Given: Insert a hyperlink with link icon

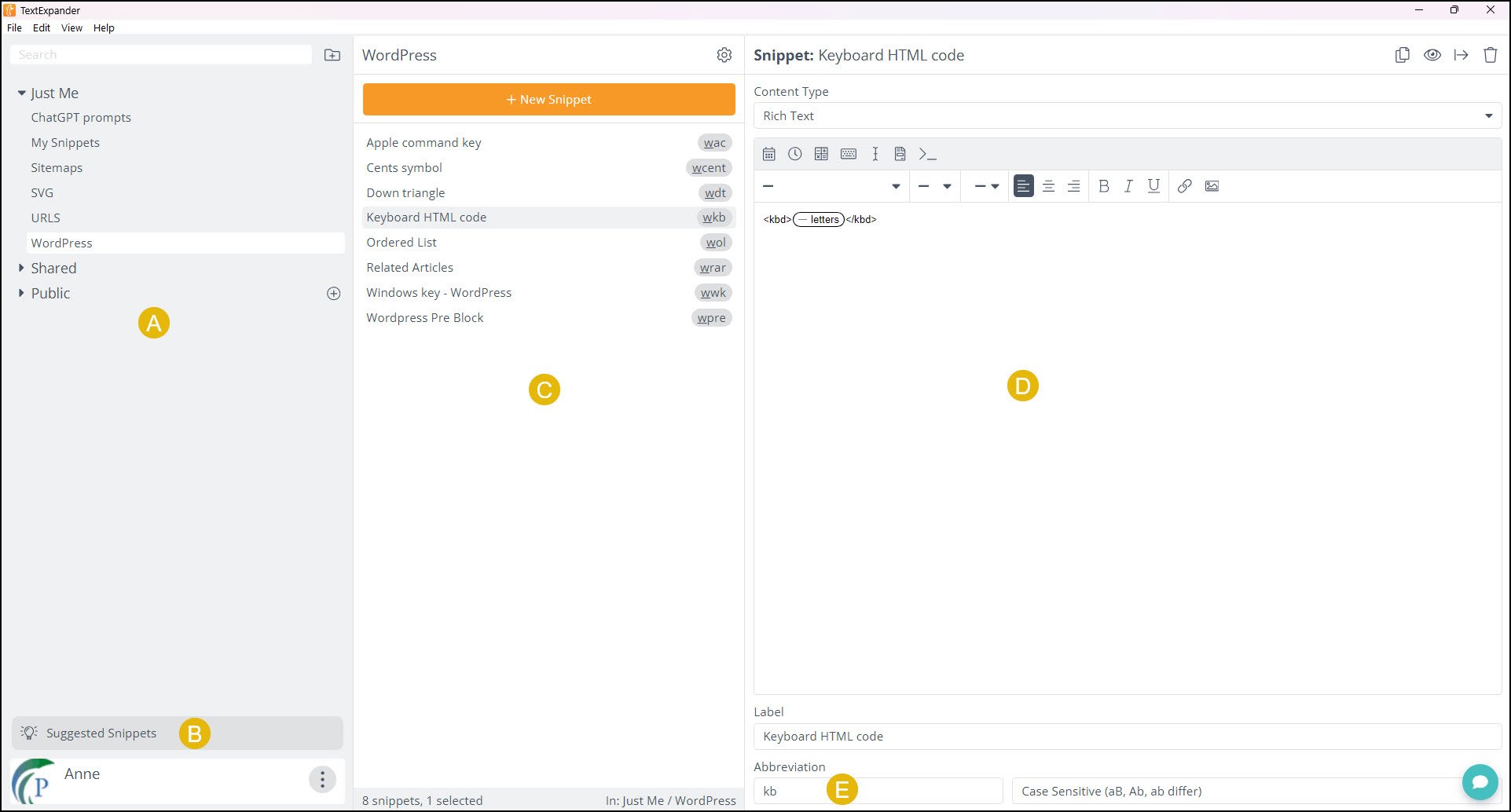Looking at the screenshot, I should [x=1184, y=186].
